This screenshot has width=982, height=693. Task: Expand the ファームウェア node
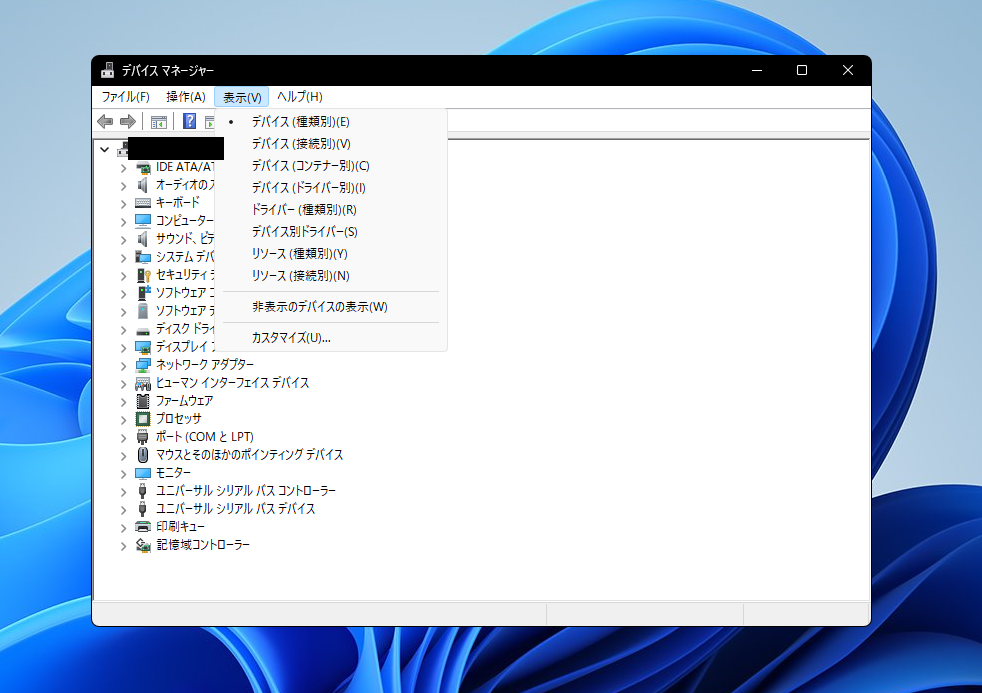click(123, 402)
